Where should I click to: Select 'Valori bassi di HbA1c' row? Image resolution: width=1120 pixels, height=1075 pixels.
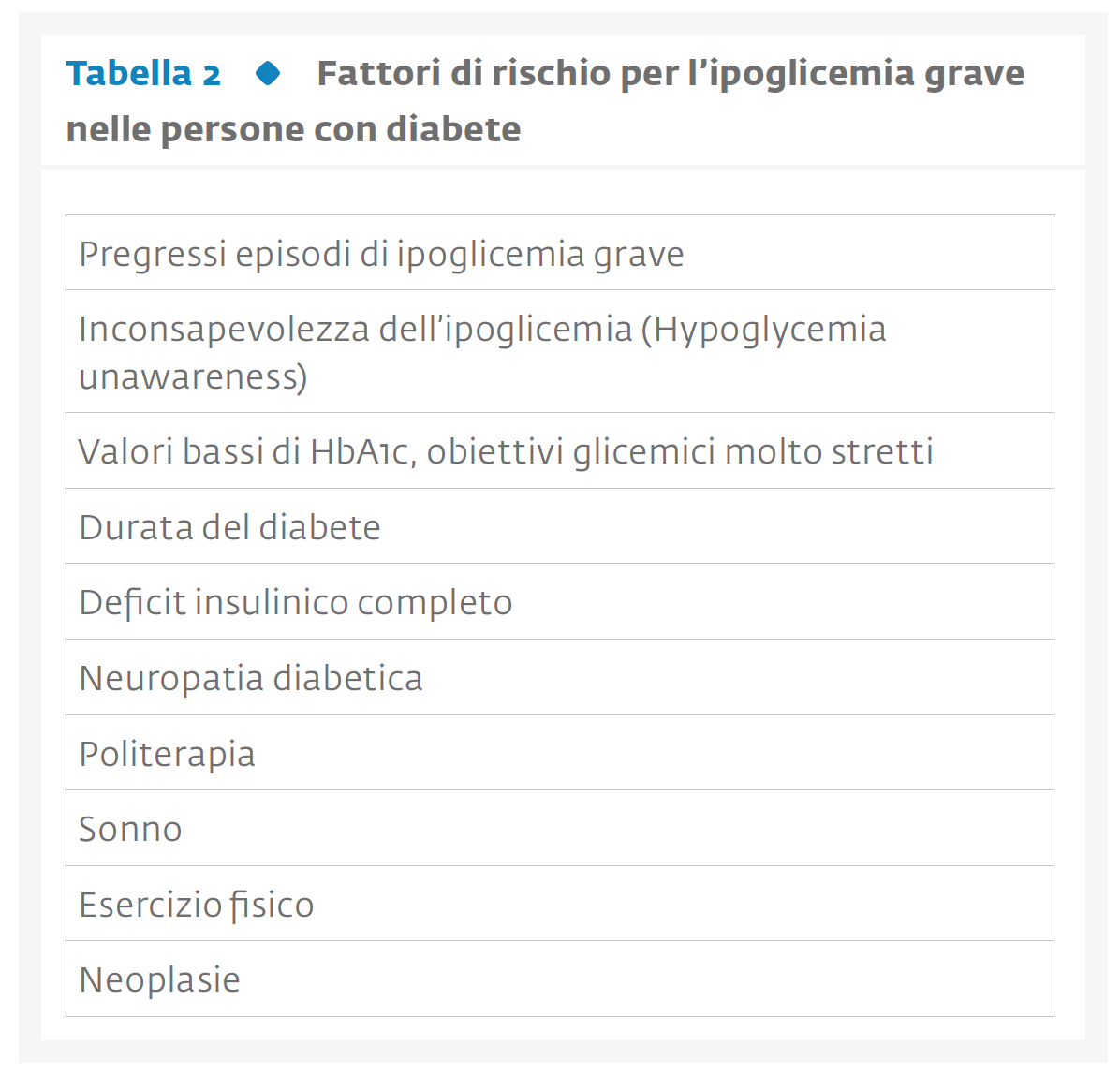click(x=559, y=450)
